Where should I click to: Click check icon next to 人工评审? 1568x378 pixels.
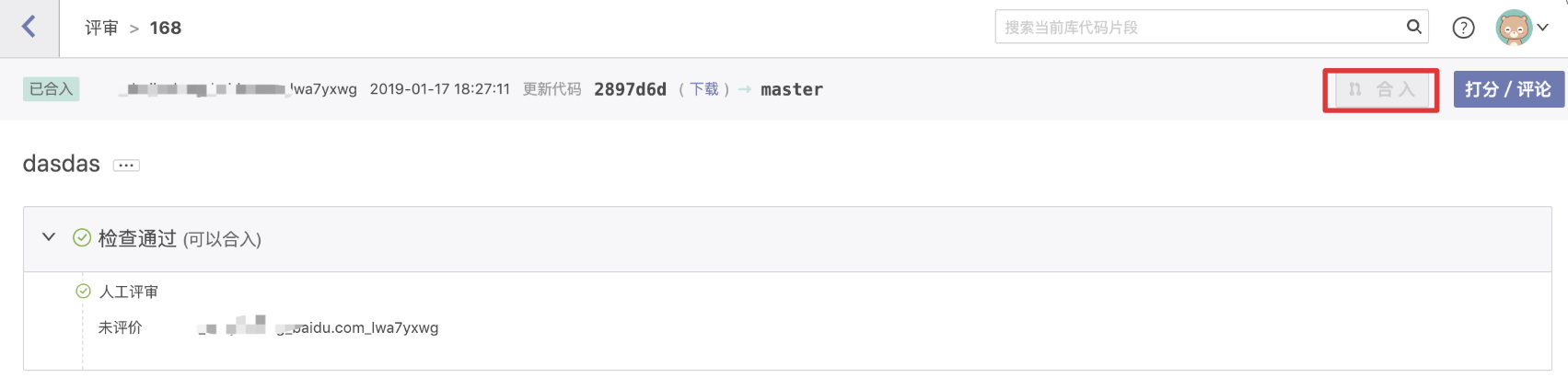pyautogui.click(x=83, y=292)
